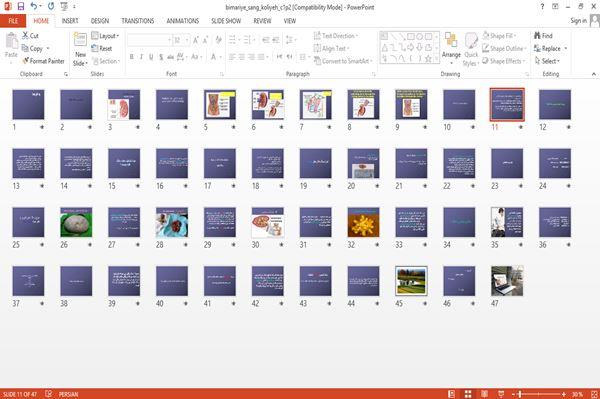Open the font name combo box

click(x=149, y=40)
